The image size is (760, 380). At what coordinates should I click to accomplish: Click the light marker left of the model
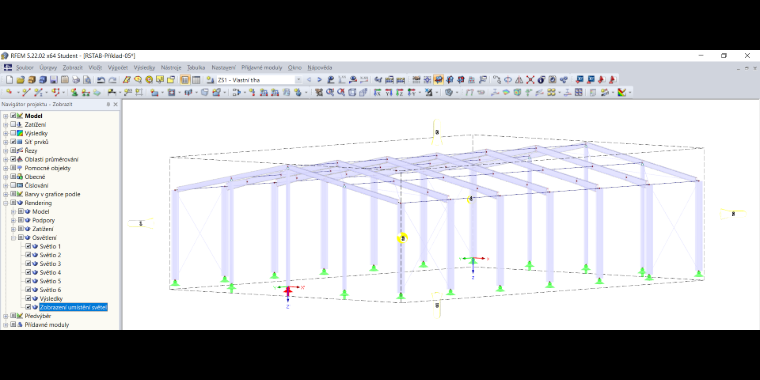pos(141,223)
